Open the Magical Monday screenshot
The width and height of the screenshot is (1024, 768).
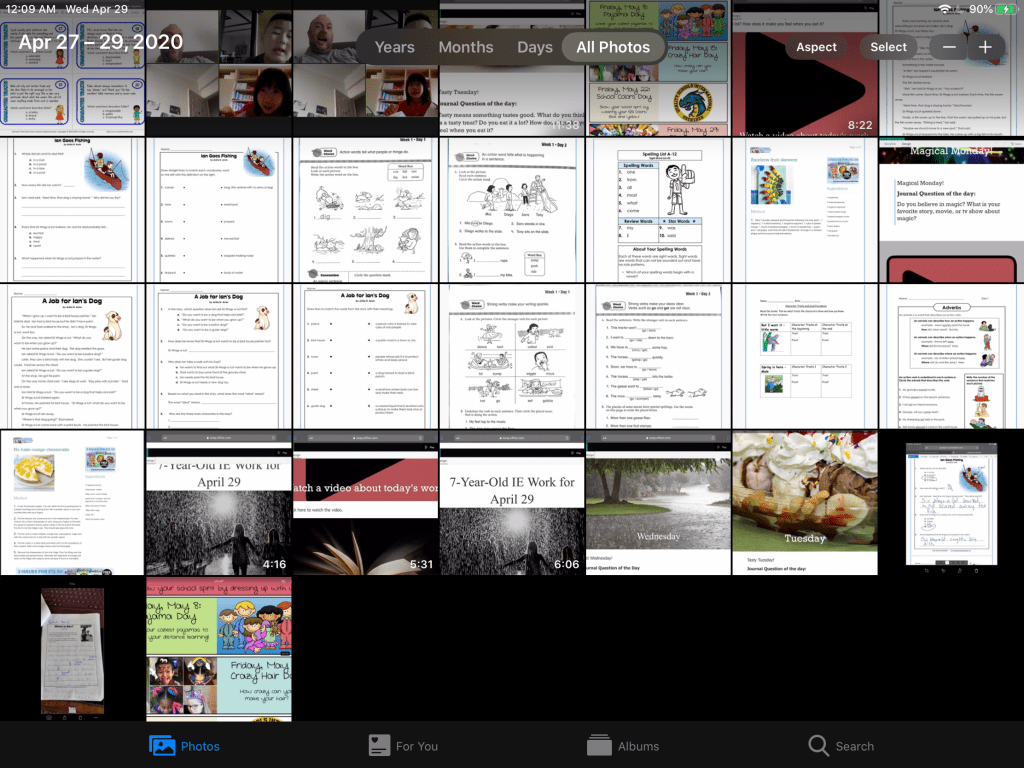point(951,210)
